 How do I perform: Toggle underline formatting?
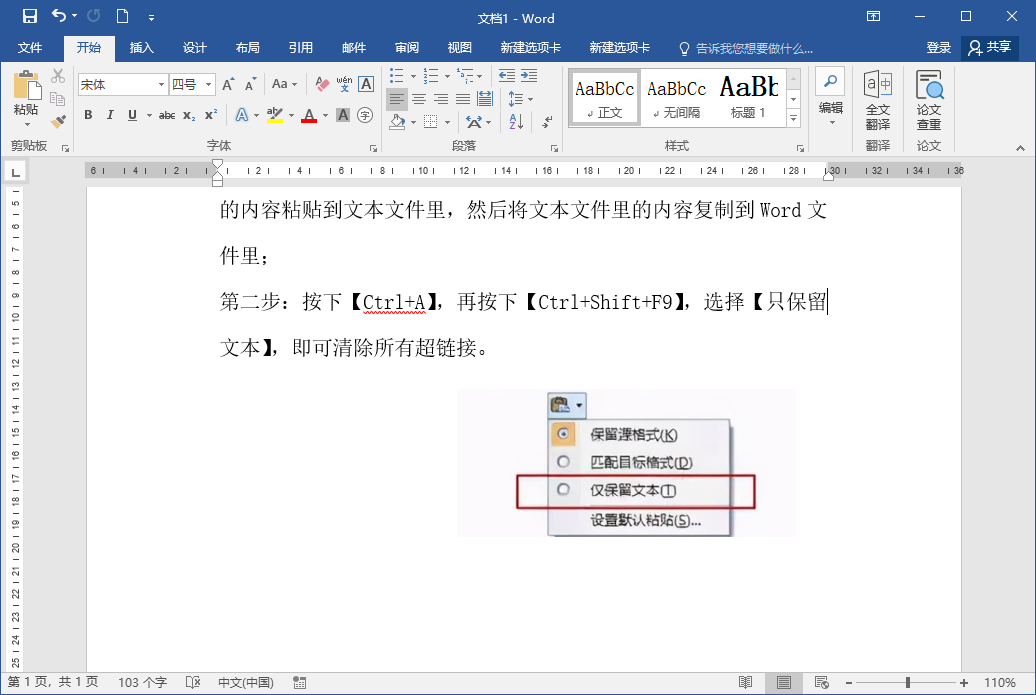click(132, 115)
